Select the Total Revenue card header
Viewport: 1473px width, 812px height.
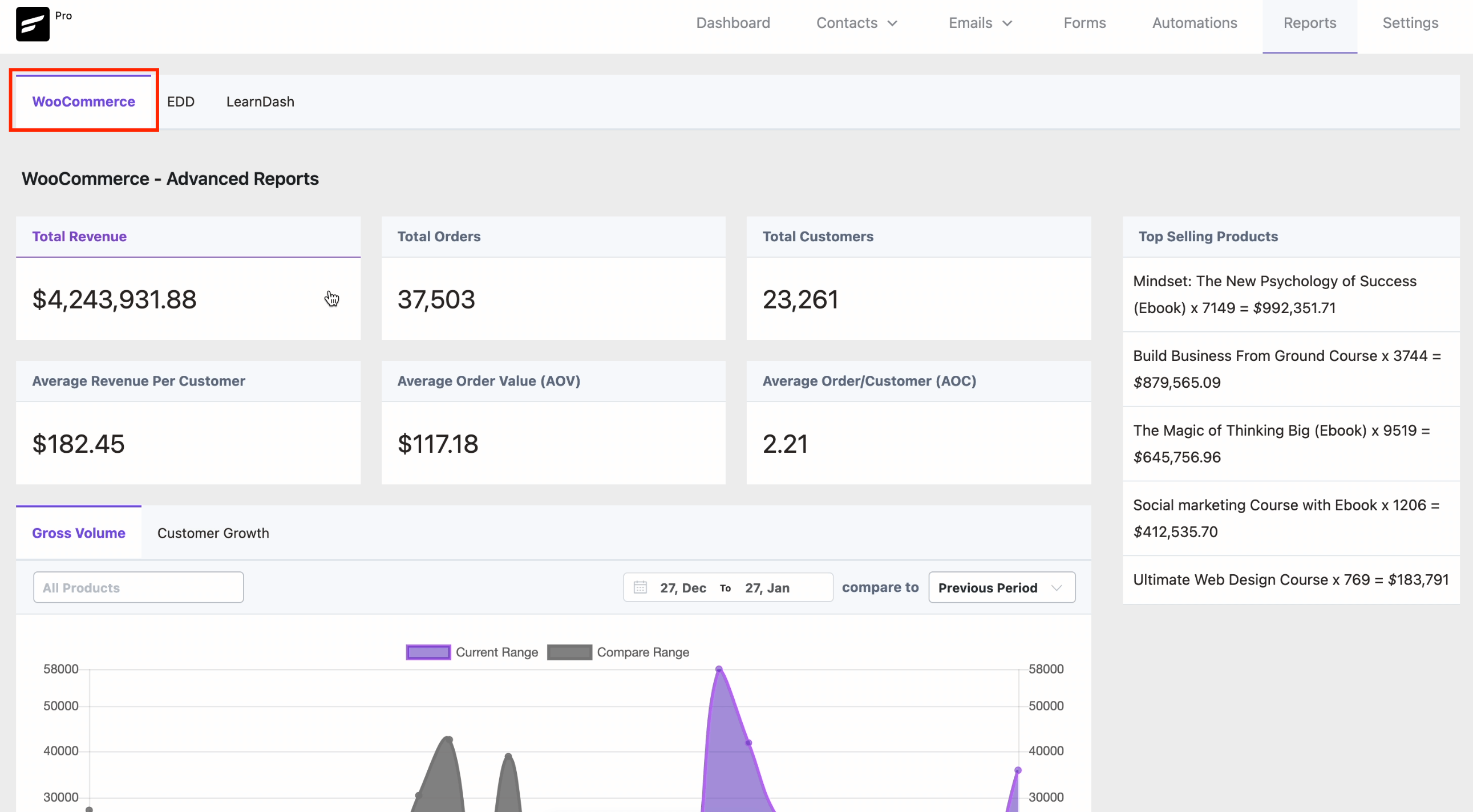click(188, 237)
